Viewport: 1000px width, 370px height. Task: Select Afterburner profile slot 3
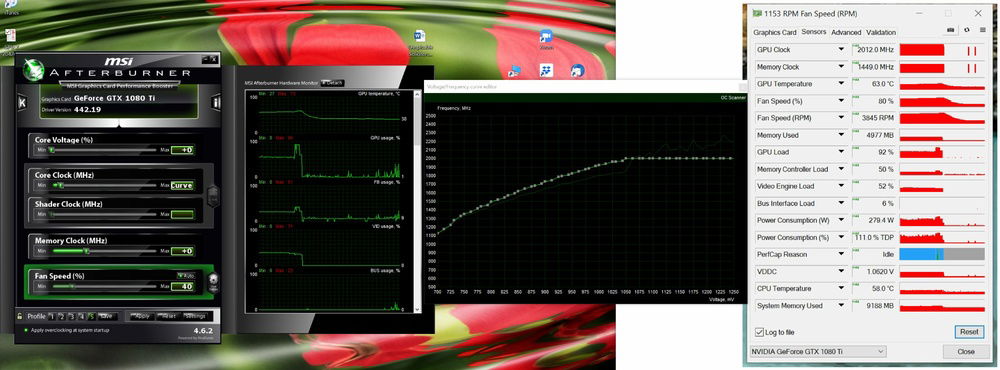point(71,316)
